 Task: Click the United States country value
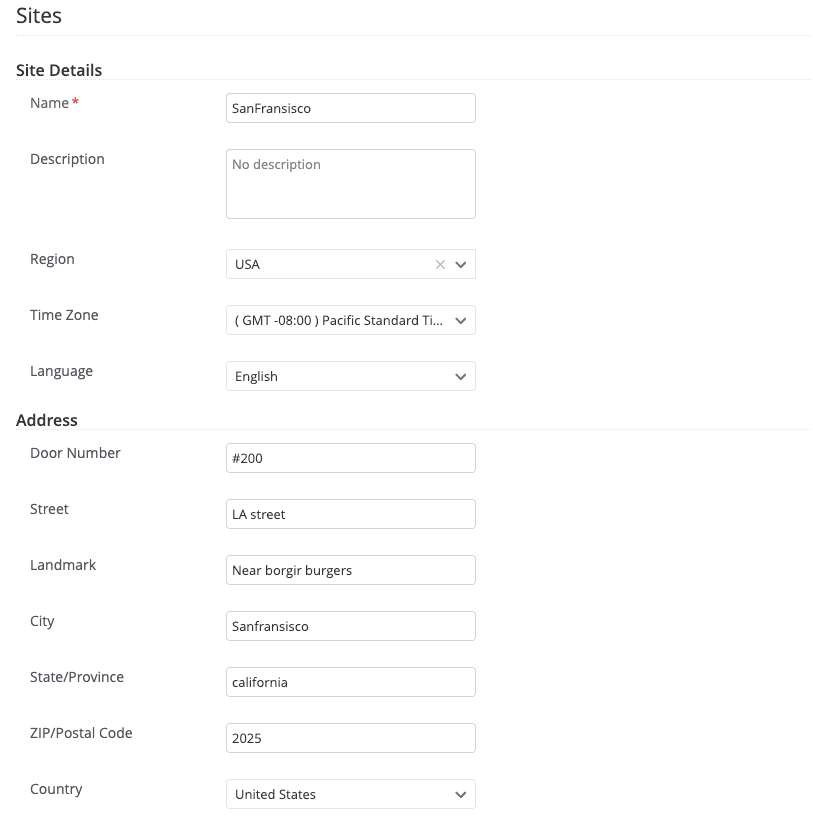(274, 794)
